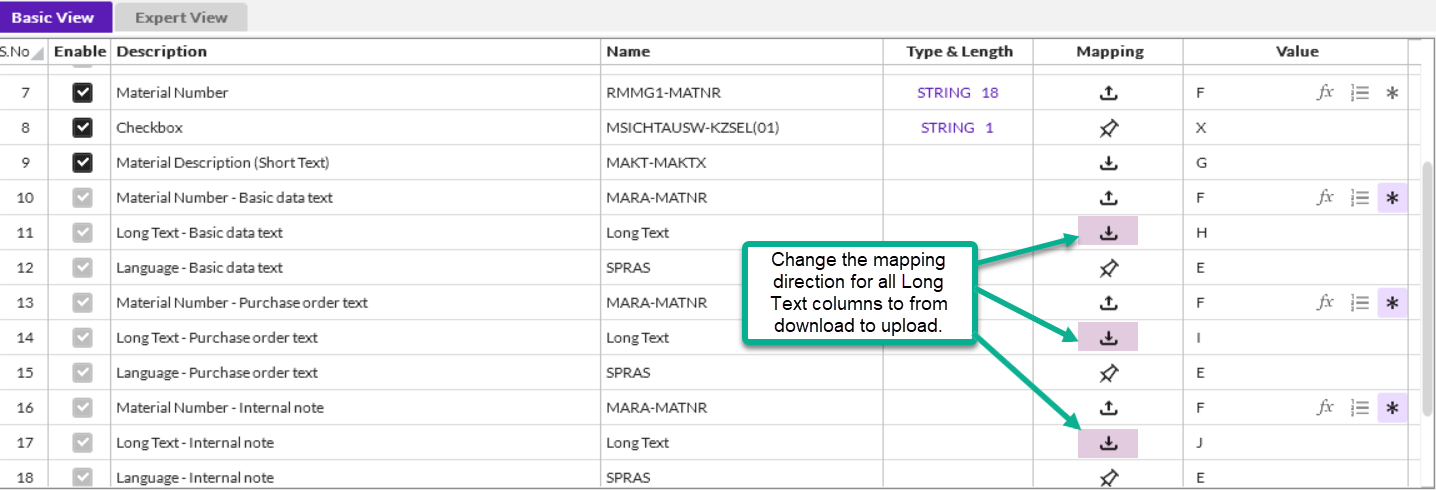Toggle Enable checkbox for Material Description row 9
Viewport: 1436px width, 490px height.
[83, 163]
